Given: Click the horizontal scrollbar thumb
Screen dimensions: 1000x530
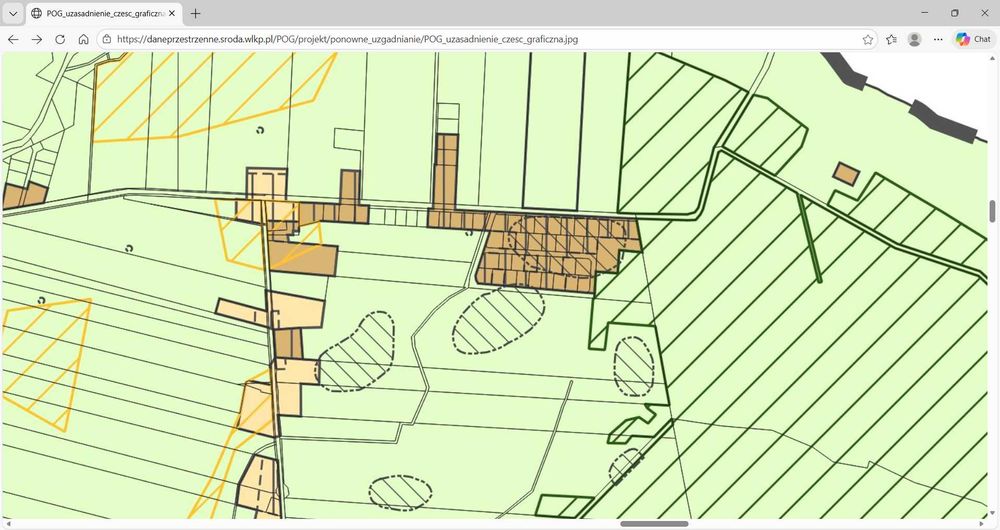Looking at the screenshot, I should (x=654, y=524).
